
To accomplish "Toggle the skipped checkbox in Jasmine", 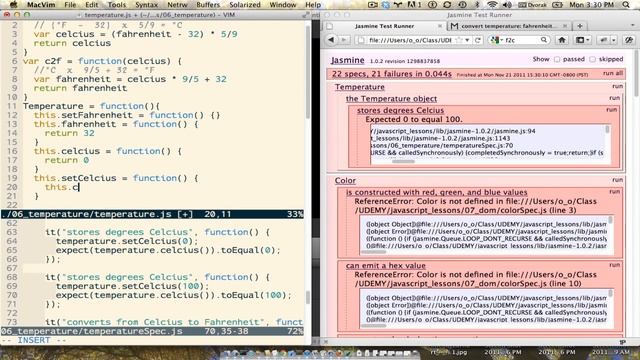I will (x=592, y=59).
